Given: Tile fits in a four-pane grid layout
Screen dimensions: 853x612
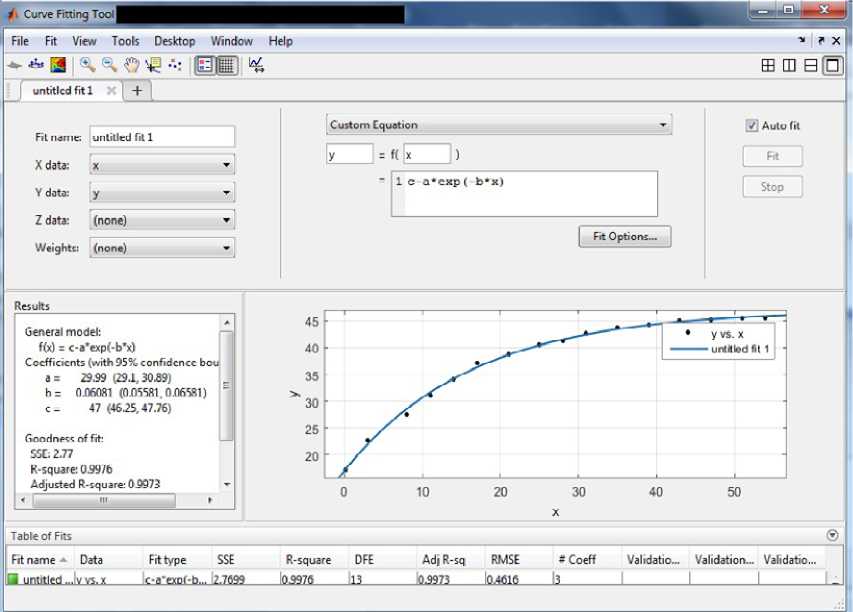Looking at the screenshot, I should [x=768, y=65].
